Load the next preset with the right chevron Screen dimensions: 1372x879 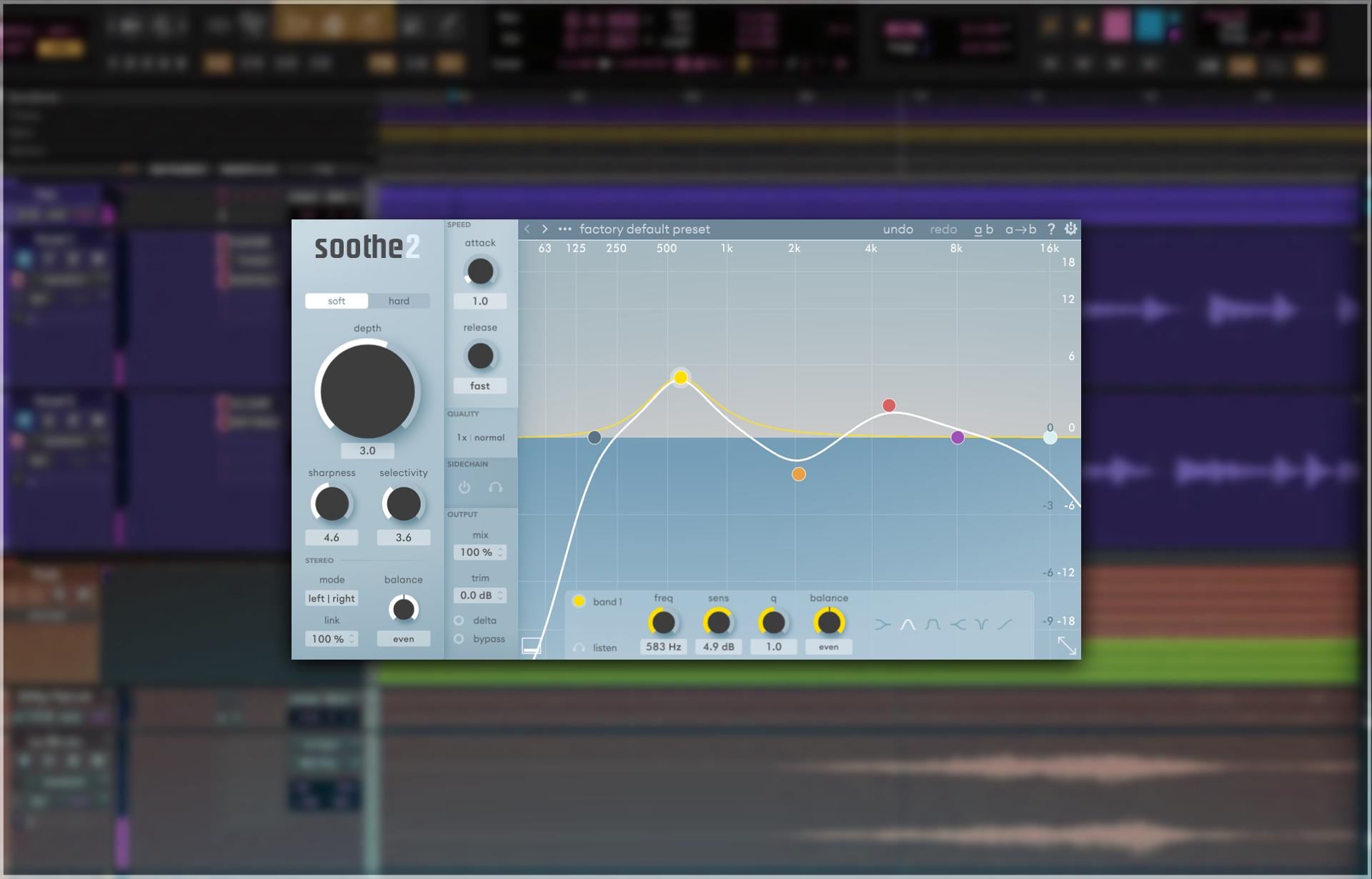tap(545, 229)
